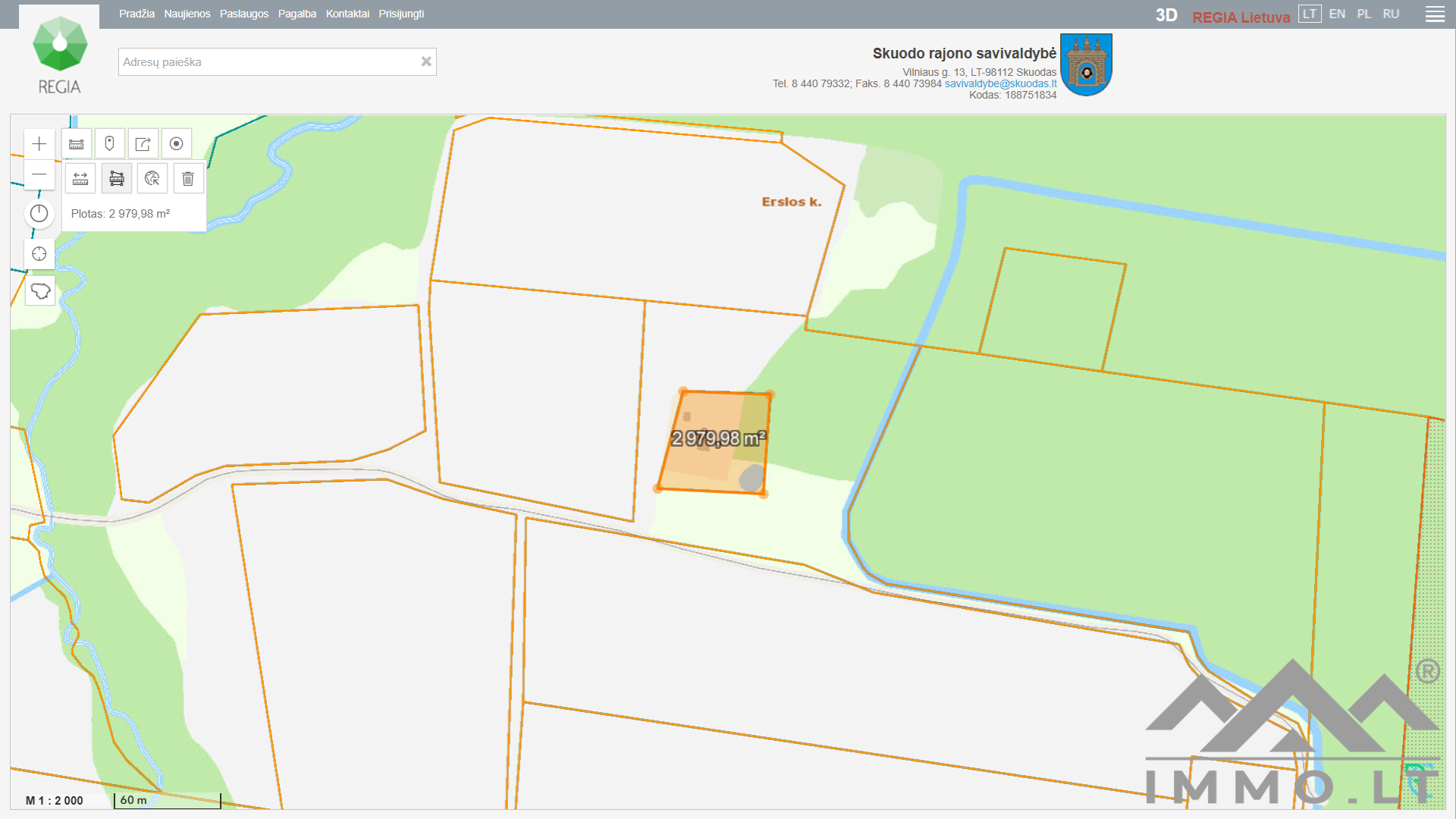1456x819 pixels.
Task: Zoom out of the map
Action: 39,175
